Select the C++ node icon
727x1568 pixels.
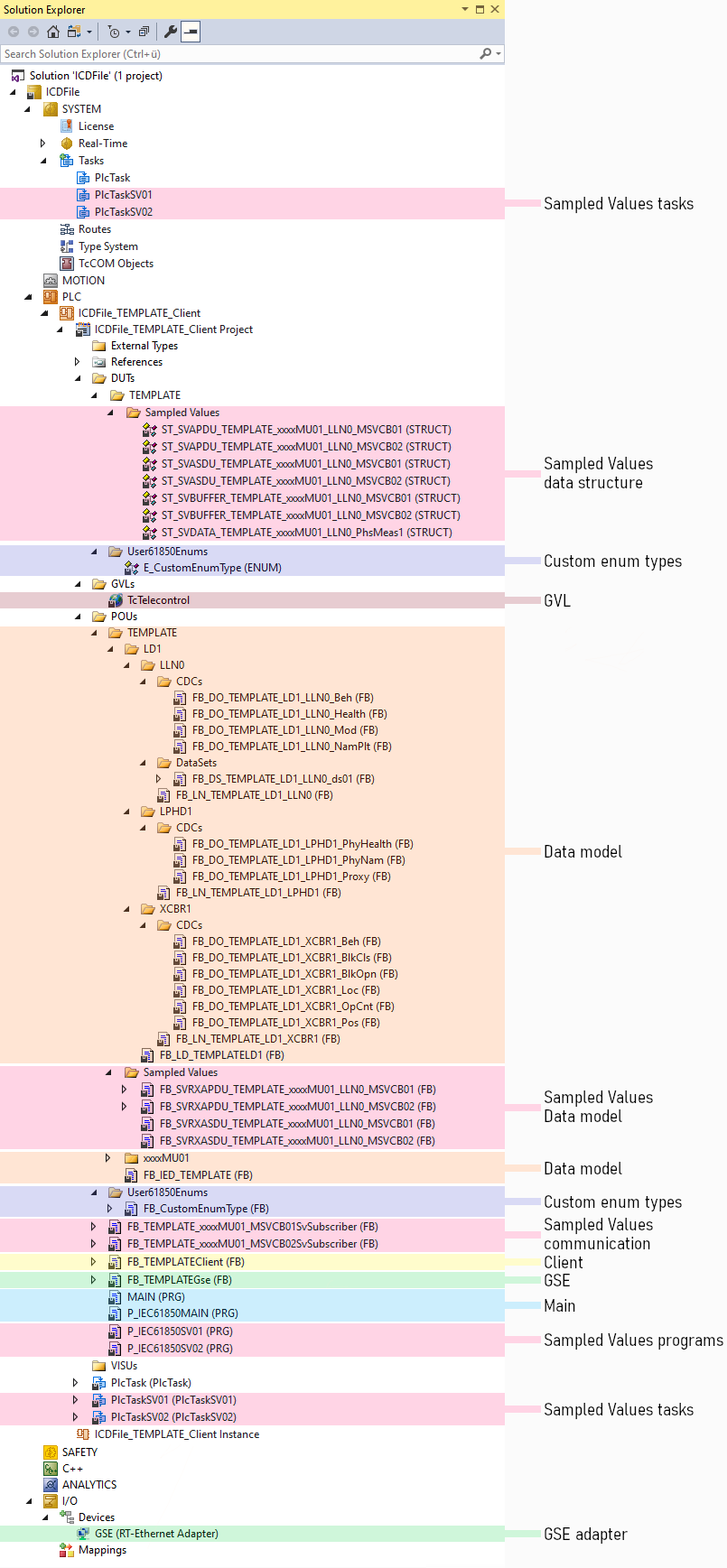tap(51, 1469)
